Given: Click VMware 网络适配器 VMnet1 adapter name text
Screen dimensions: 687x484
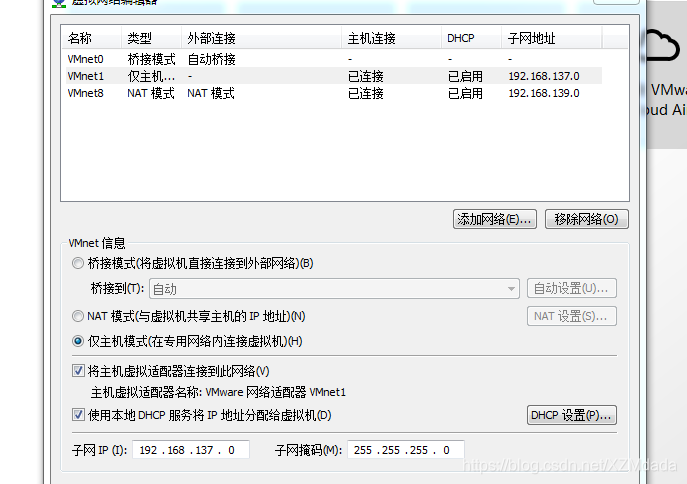Looking at the screenshot, I should (x=276, y=392).
